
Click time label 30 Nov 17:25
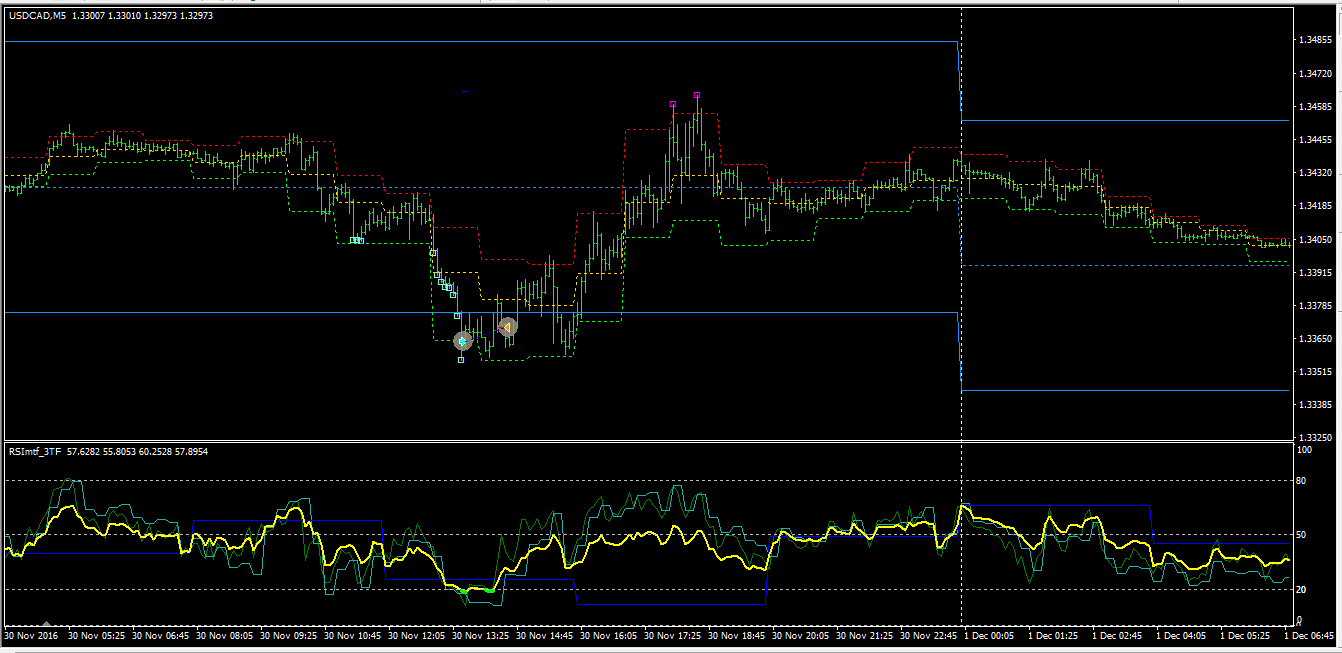(674, 635)
